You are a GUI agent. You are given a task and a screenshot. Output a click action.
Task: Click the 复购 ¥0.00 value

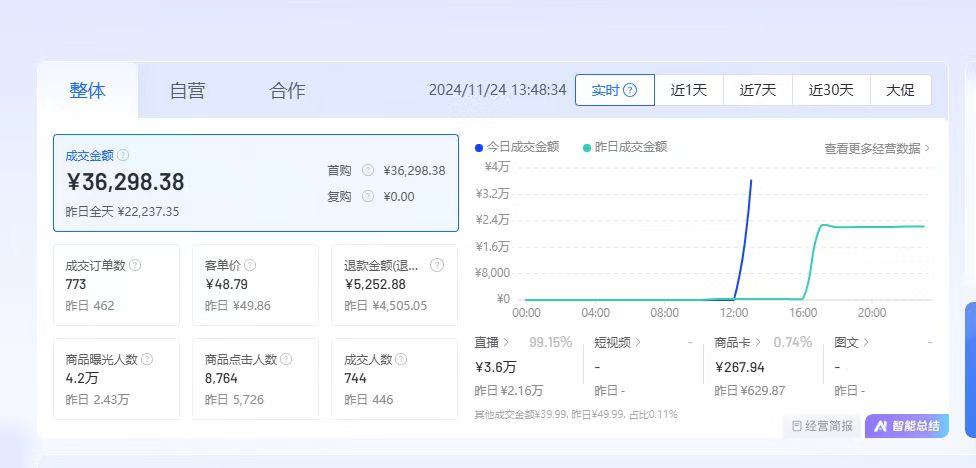398,197
